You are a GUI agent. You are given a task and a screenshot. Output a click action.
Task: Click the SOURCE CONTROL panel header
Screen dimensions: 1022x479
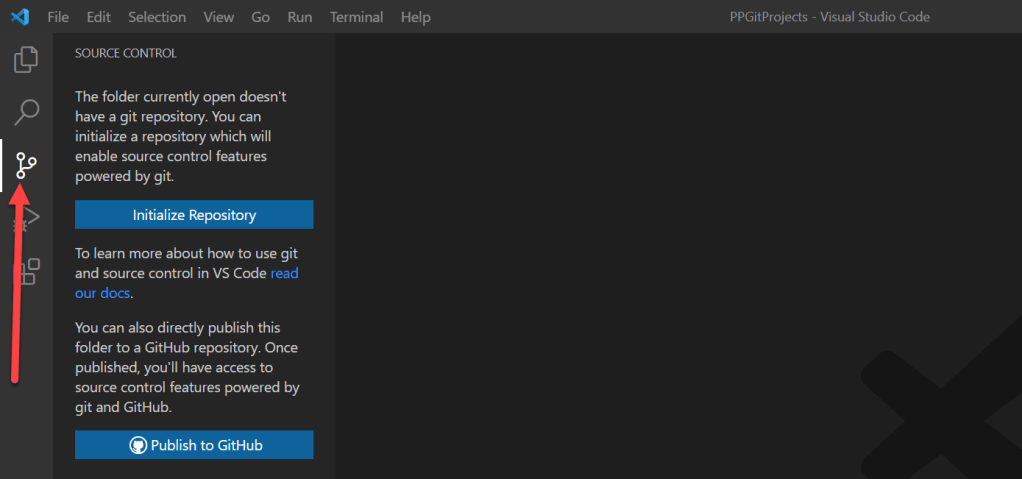click(125, 53)
